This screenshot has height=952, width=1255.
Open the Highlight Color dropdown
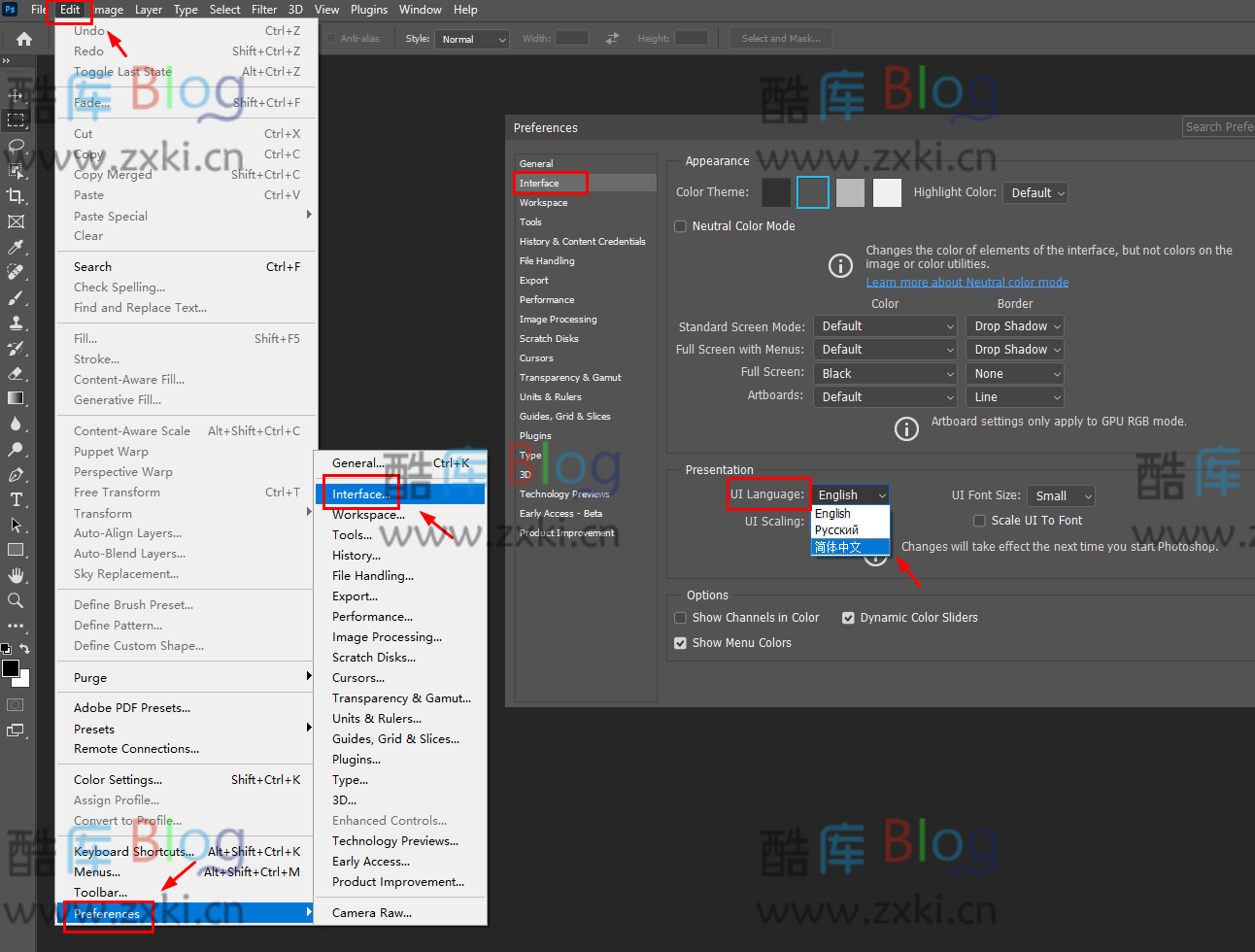[x=1035, y=193]
